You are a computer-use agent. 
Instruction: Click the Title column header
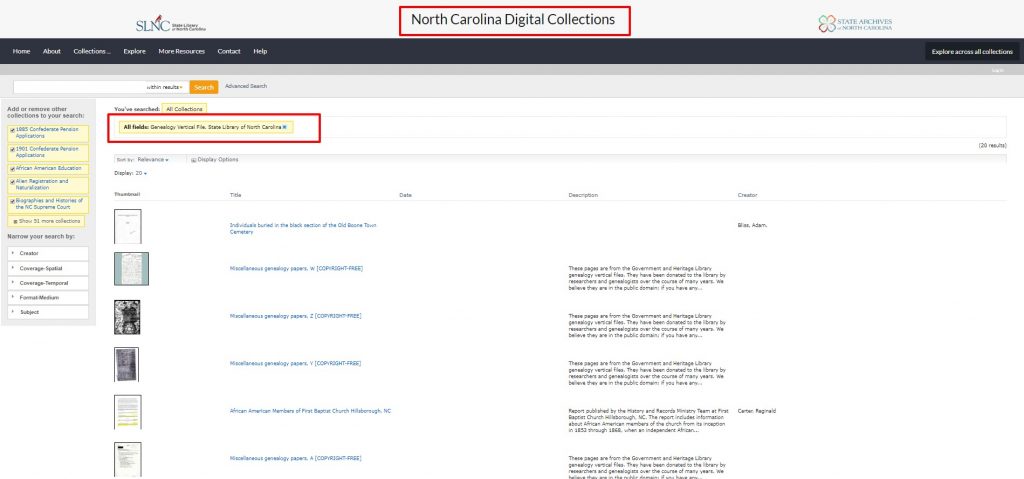[x=235, y=195]
